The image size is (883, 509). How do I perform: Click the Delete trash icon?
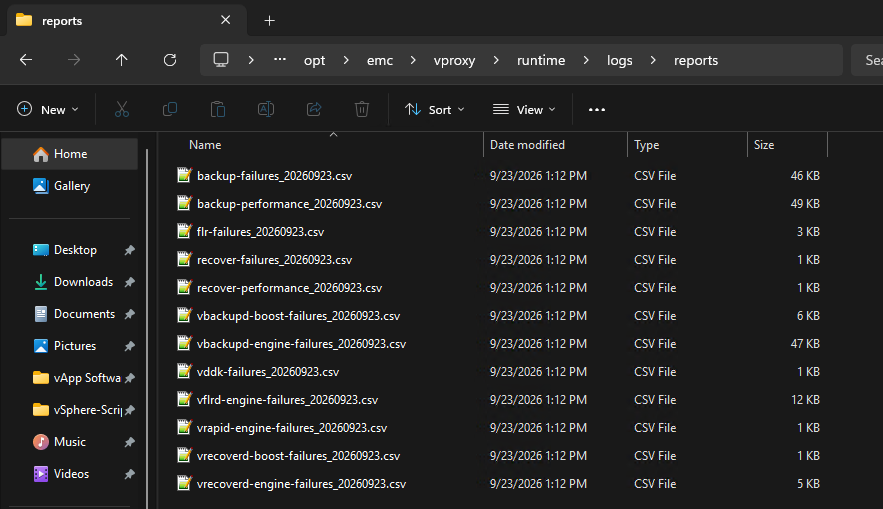[x=362, y=109]
